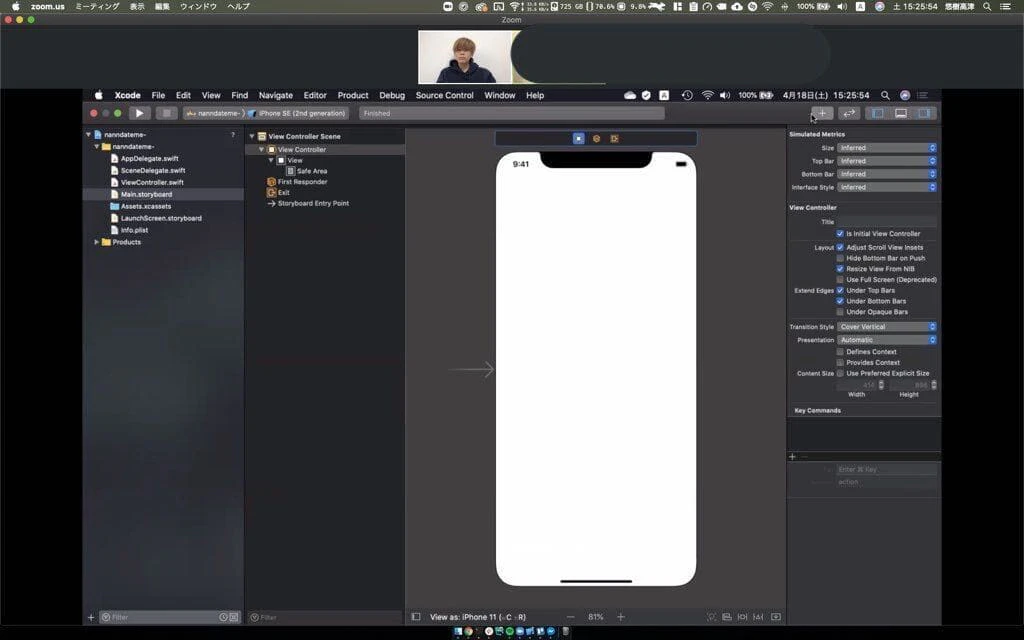The height and width of the screenshot is (640, 1024).
Task: Select the nanndateme- scheme in toolbar
Action: pos(214,113)
